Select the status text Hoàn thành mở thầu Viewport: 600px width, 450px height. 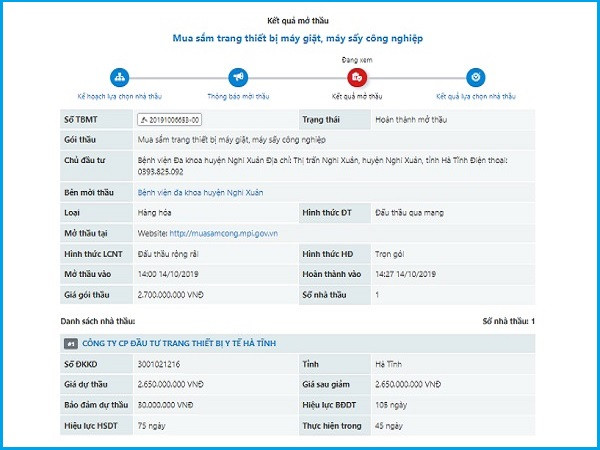(411, 120)
